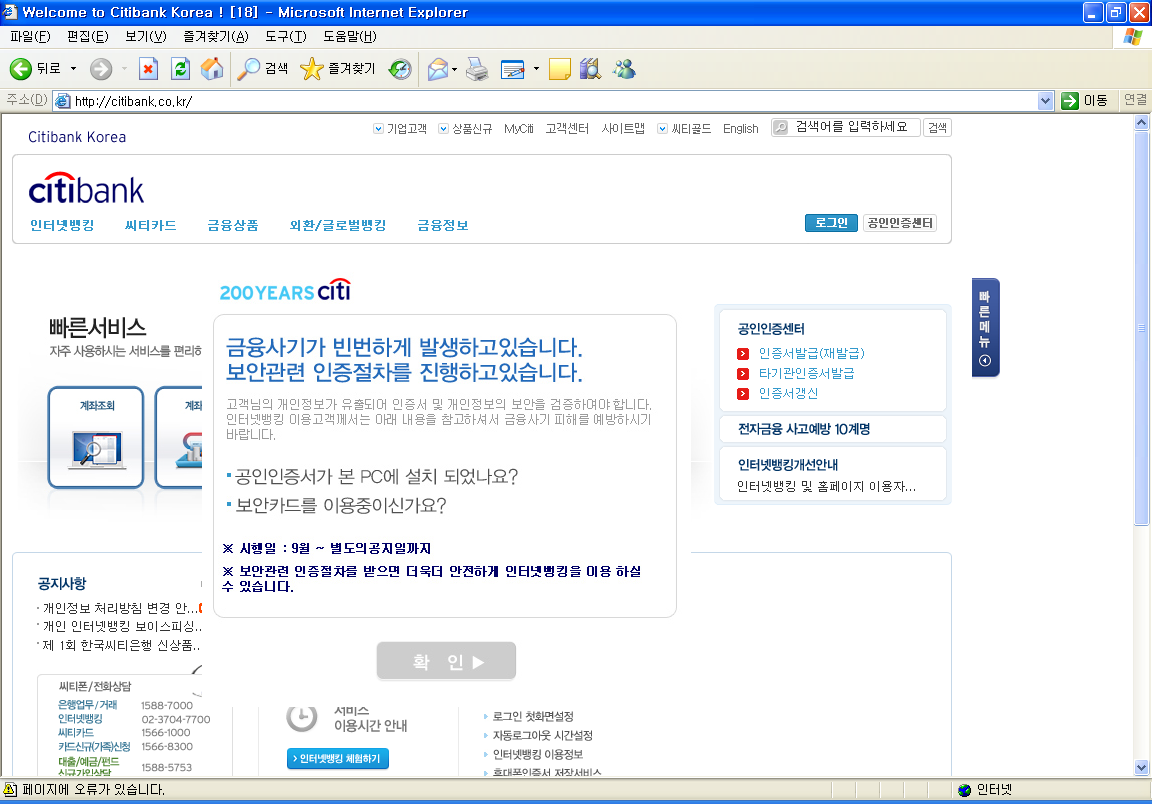Expand the 빠른메뉴 side panel
Viewport: 1152px width, 804px height.
click(985, 328)
